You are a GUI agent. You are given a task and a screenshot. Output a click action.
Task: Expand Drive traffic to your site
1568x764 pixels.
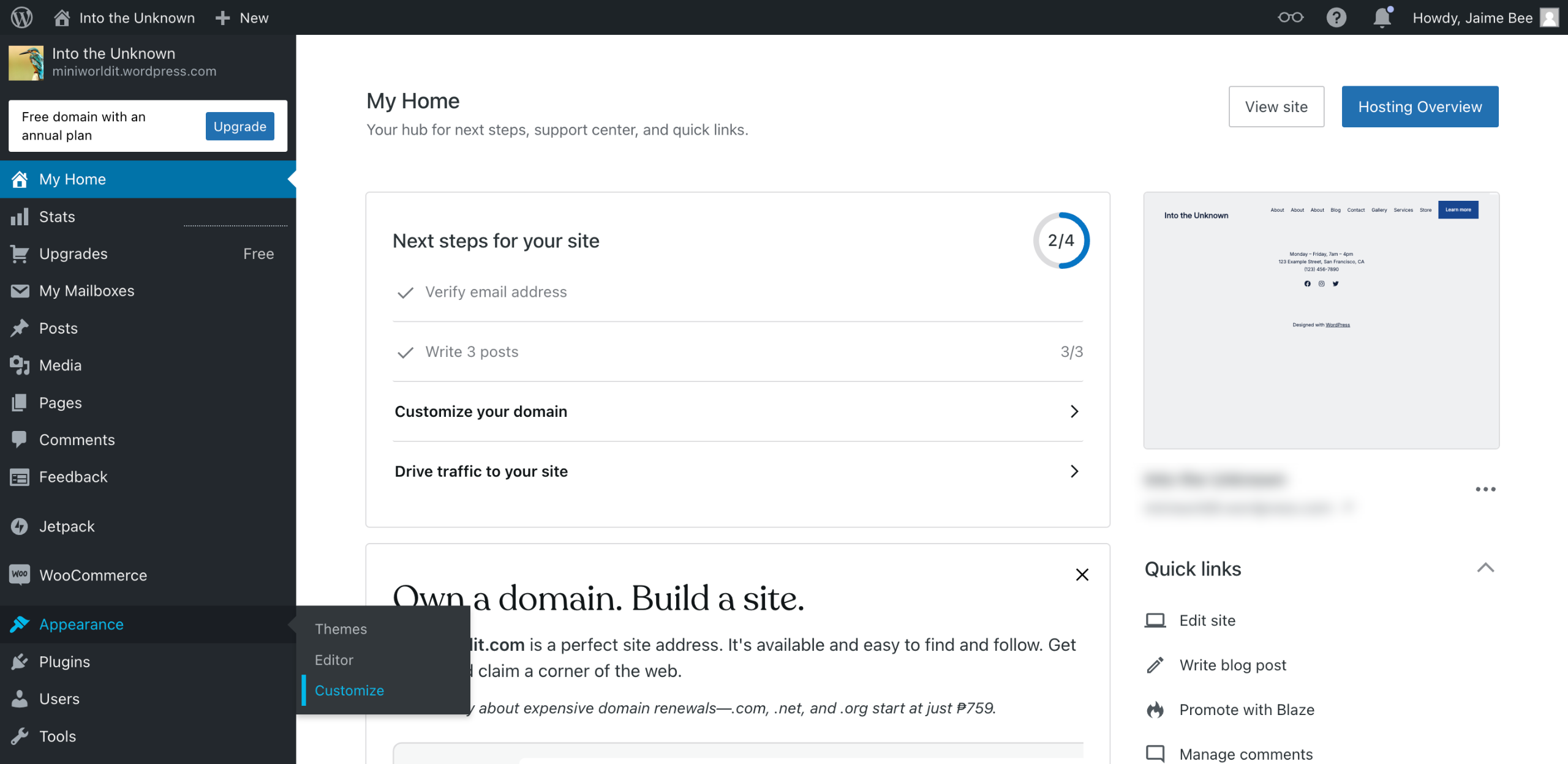pos(1074,471)
